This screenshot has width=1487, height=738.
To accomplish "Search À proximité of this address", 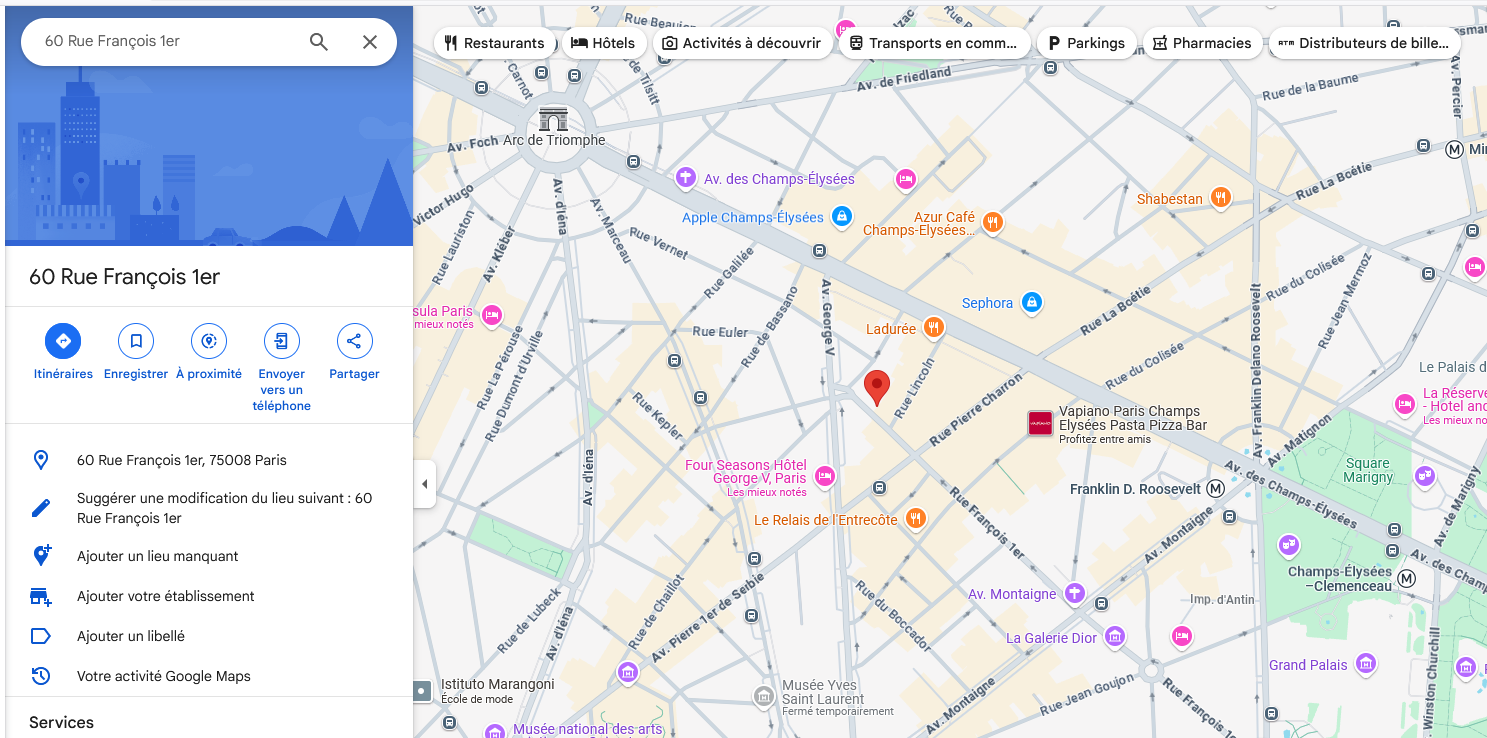I will [x=209, y=353].
